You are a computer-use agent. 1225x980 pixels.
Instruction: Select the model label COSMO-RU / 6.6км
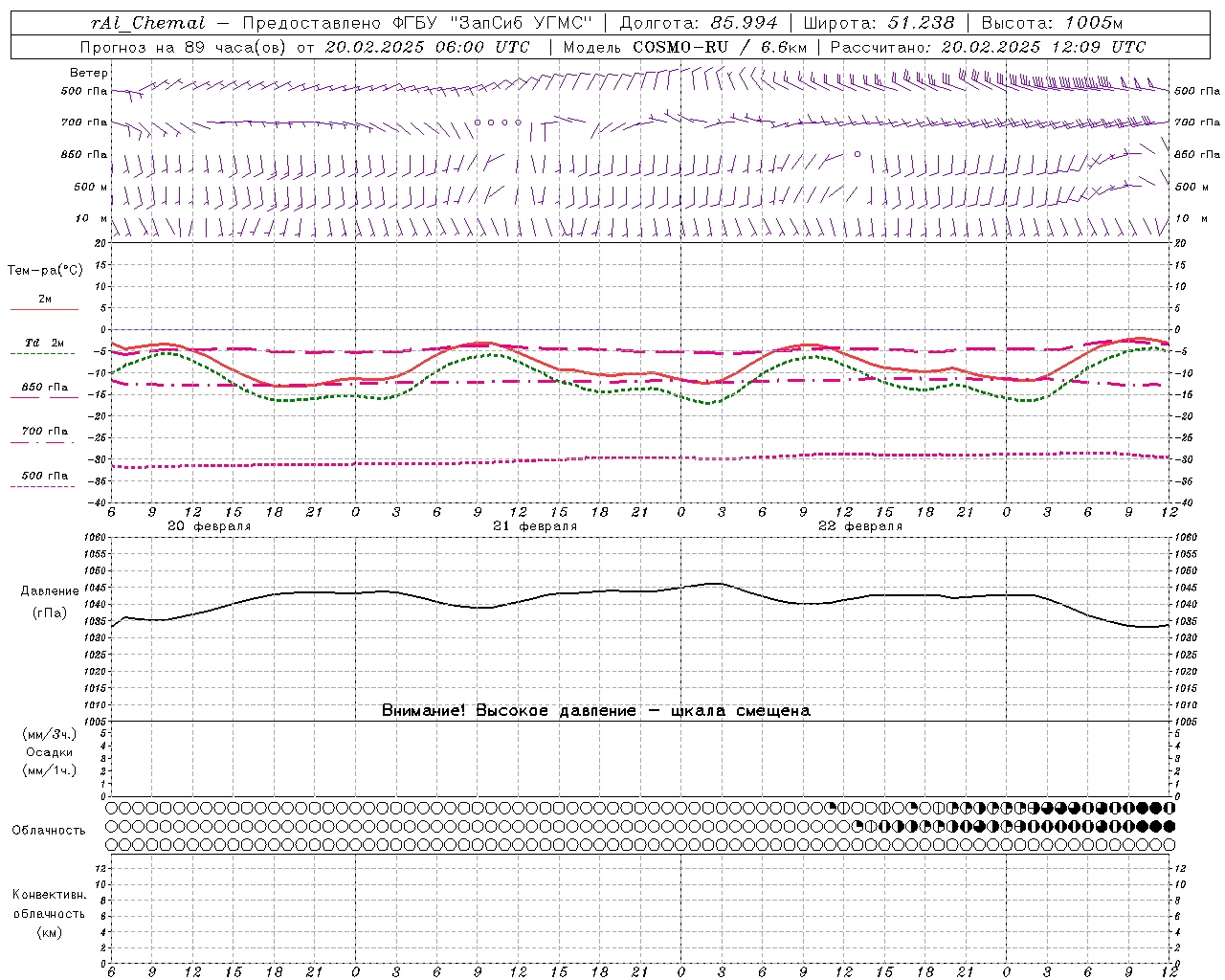click(x=720, y=47)
